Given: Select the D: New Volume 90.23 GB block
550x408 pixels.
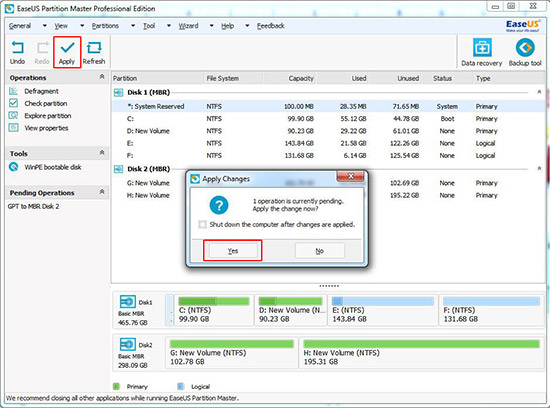Looking at the screenshot, I should (290, 310).
